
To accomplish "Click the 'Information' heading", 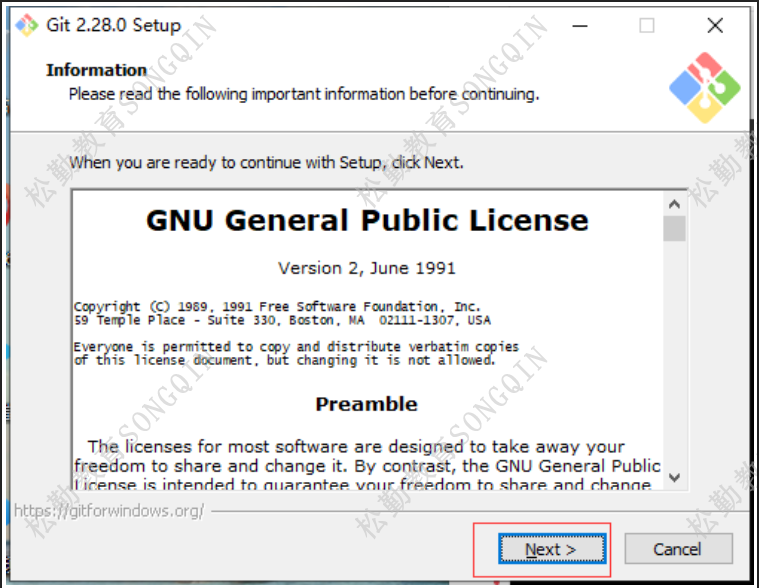I will point(96,70).
